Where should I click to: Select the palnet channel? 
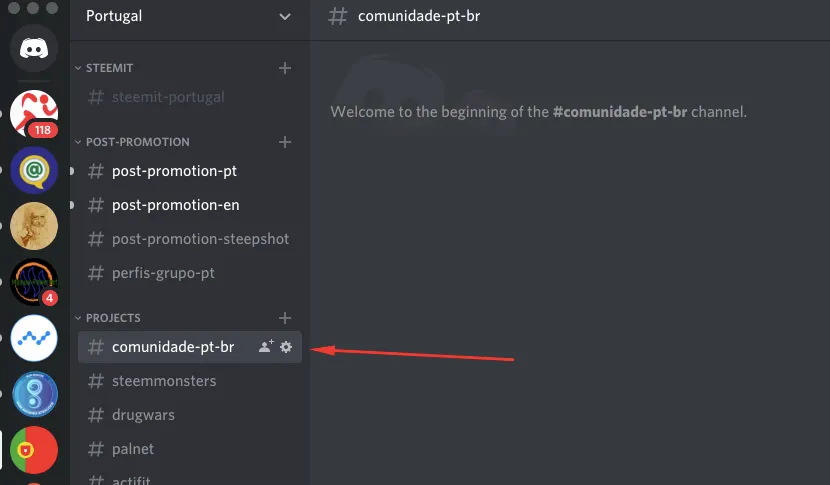coord(133,449)
